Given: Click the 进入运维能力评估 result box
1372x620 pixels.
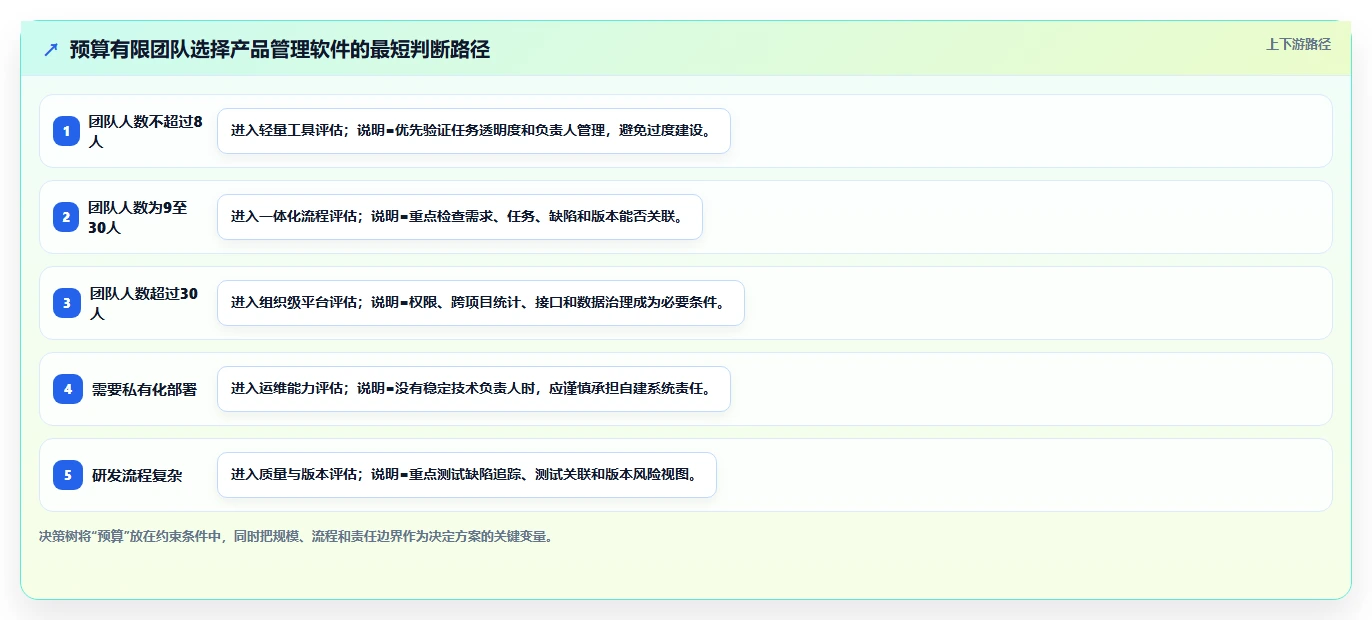Looking at the screenshot, I should pyautogui.click(x=474, y=389).
